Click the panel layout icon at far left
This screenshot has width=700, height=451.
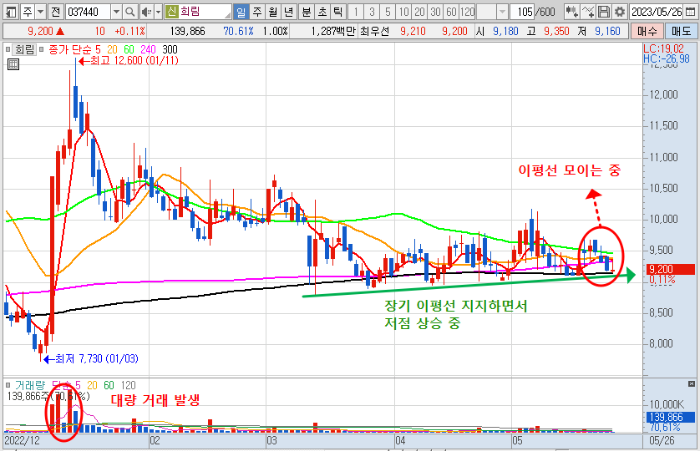tap(11, 11)
